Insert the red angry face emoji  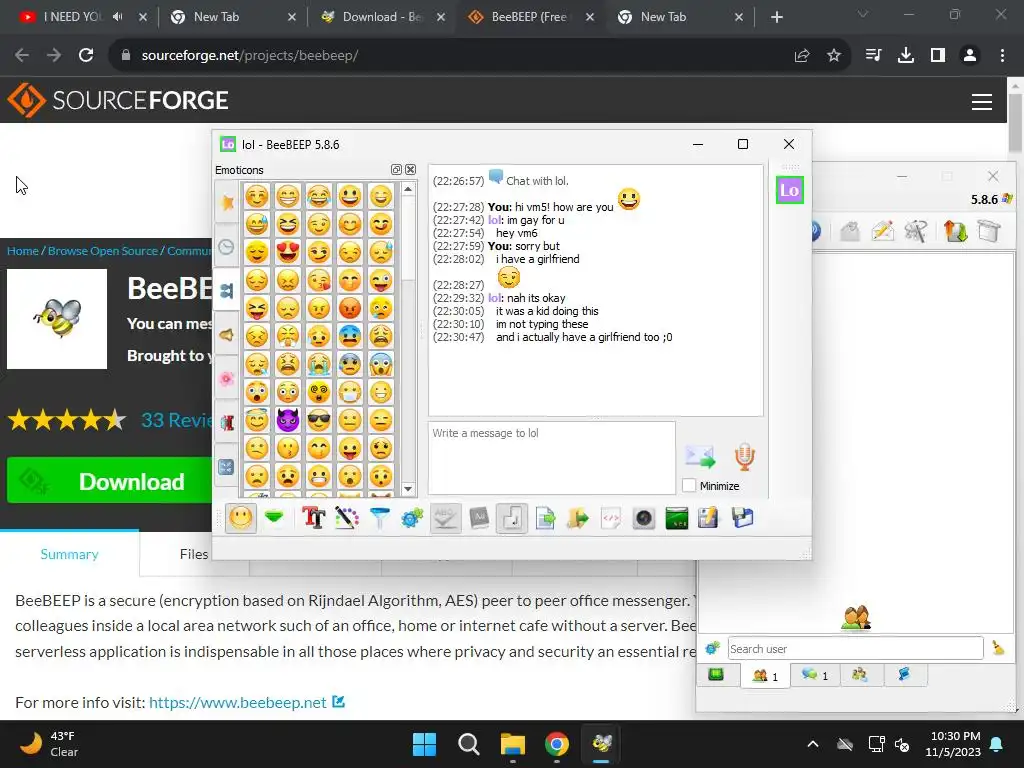point(350,308)
